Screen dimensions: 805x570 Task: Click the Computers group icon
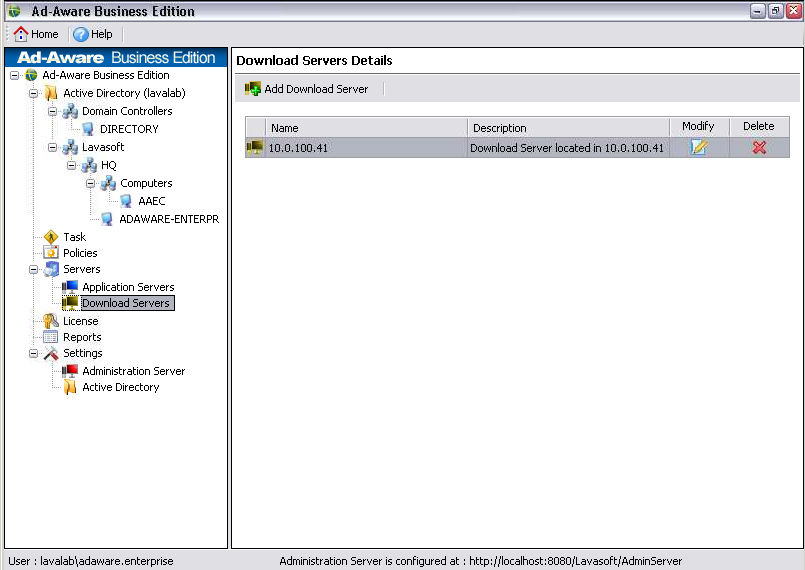[108, 183]
